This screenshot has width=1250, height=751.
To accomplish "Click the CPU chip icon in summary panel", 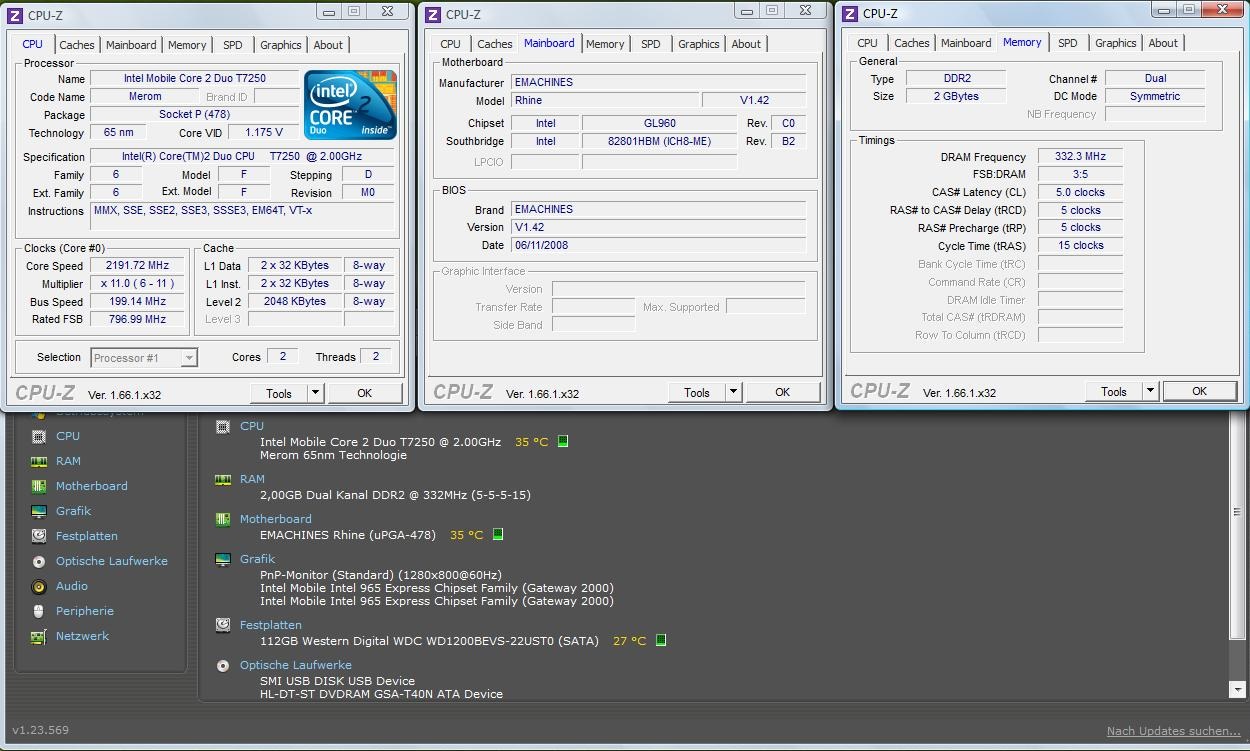I will 223,426.
